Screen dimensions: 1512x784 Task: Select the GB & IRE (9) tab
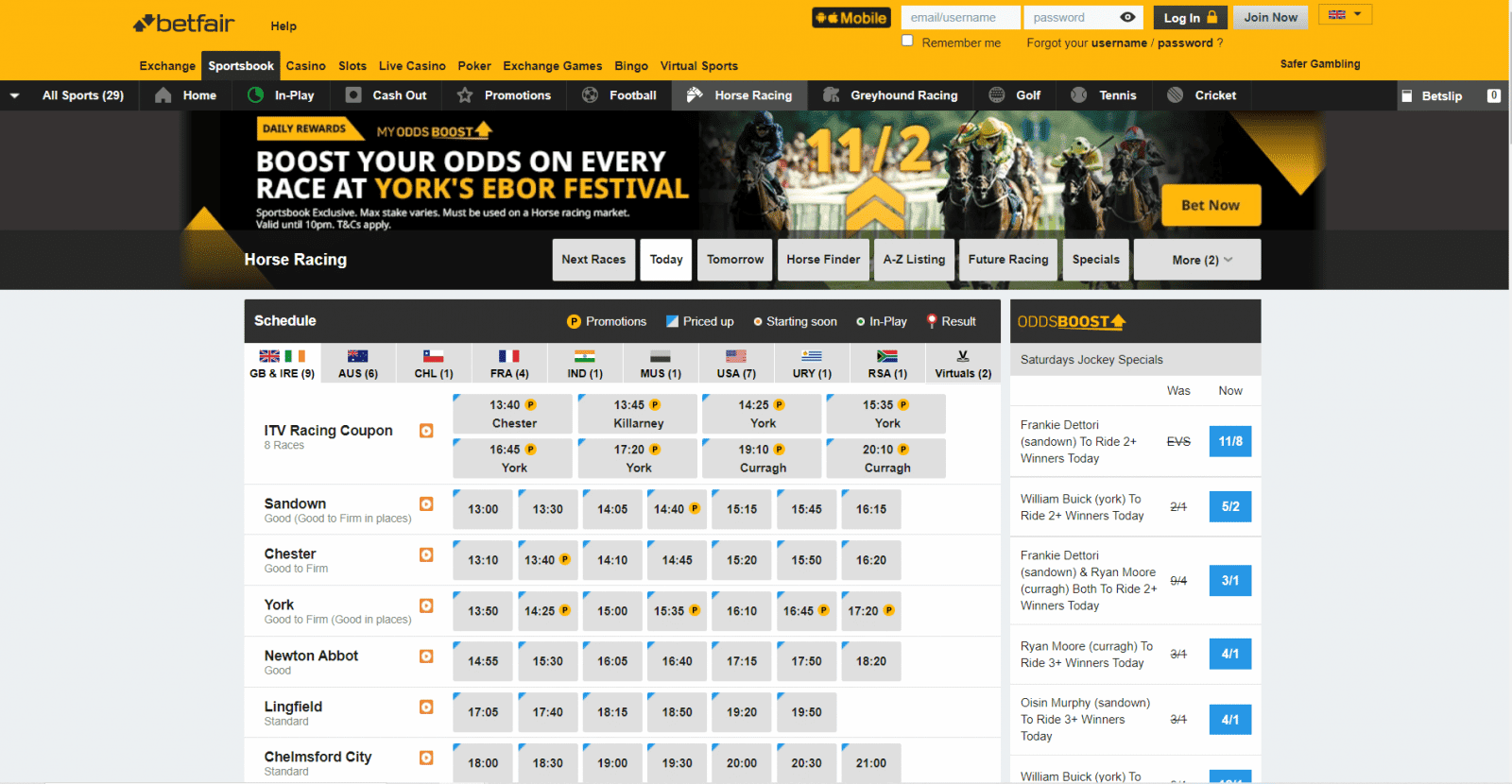(x=282, y=364)
